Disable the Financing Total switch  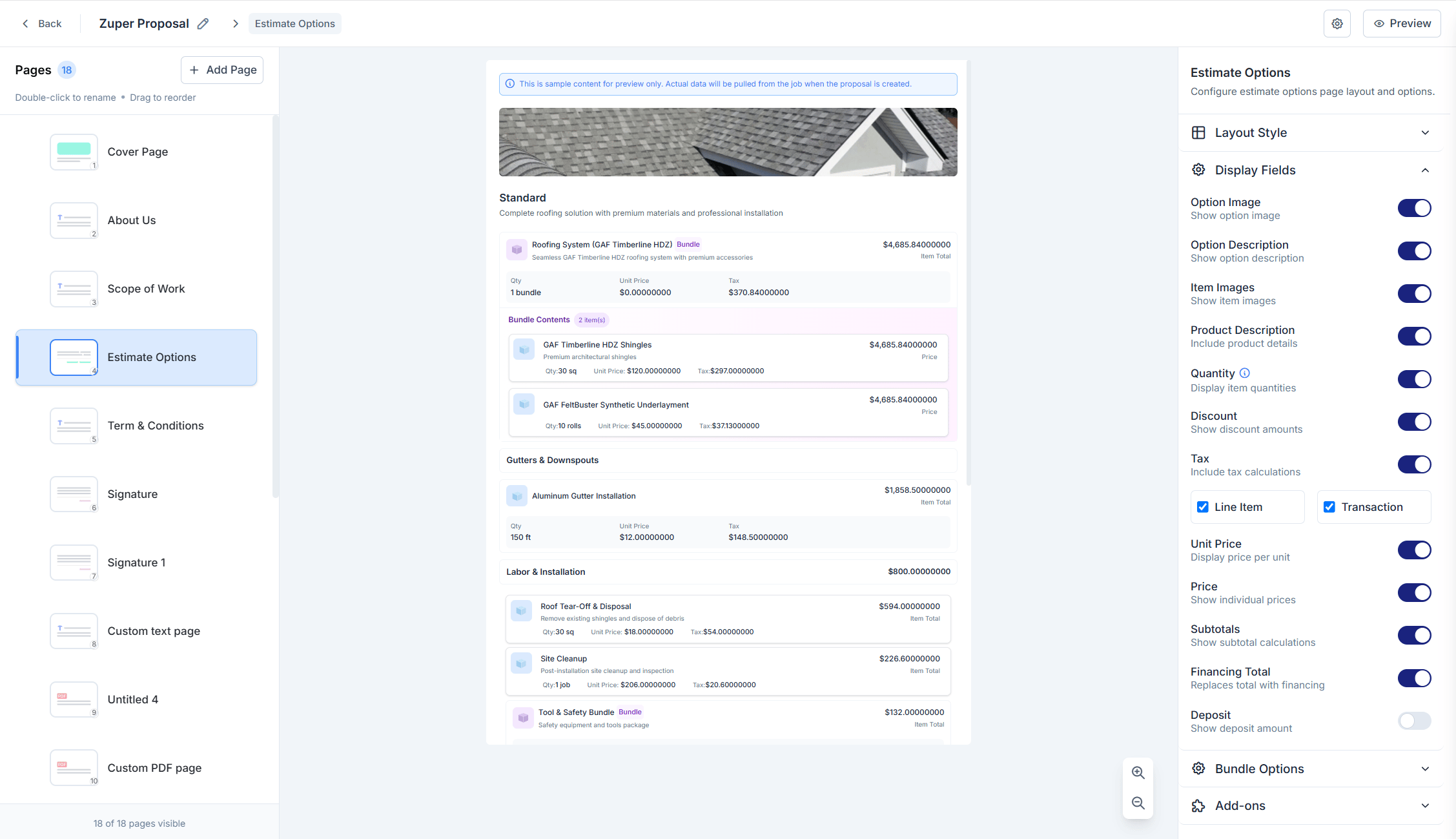click(x=1414, y=678)
